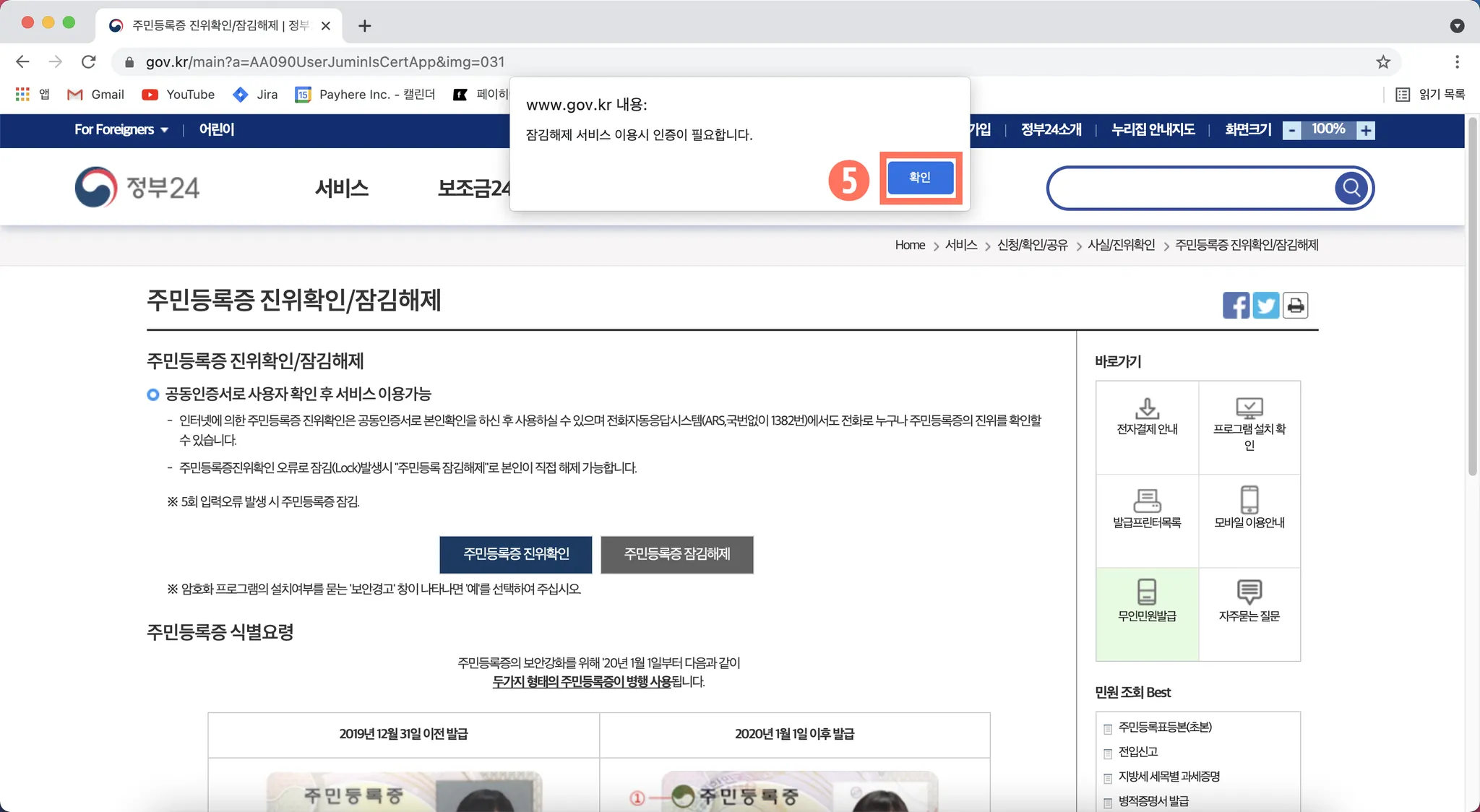
Task: Open the 무인민원발급 shortcut icon
Action: pos(1147,592)
